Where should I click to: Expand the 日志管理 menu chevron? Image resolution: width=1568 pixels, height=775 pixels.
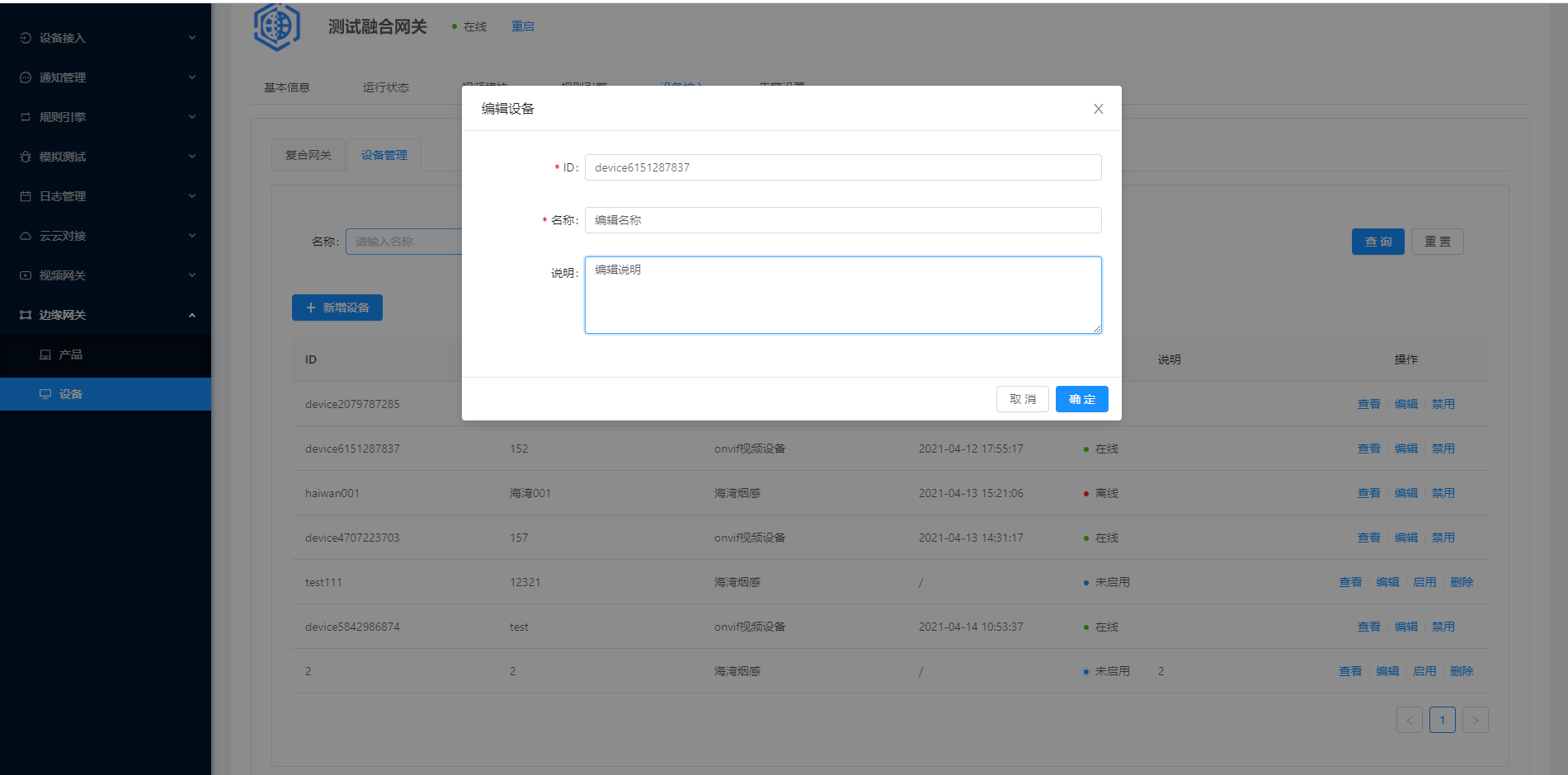pos(192,196)
